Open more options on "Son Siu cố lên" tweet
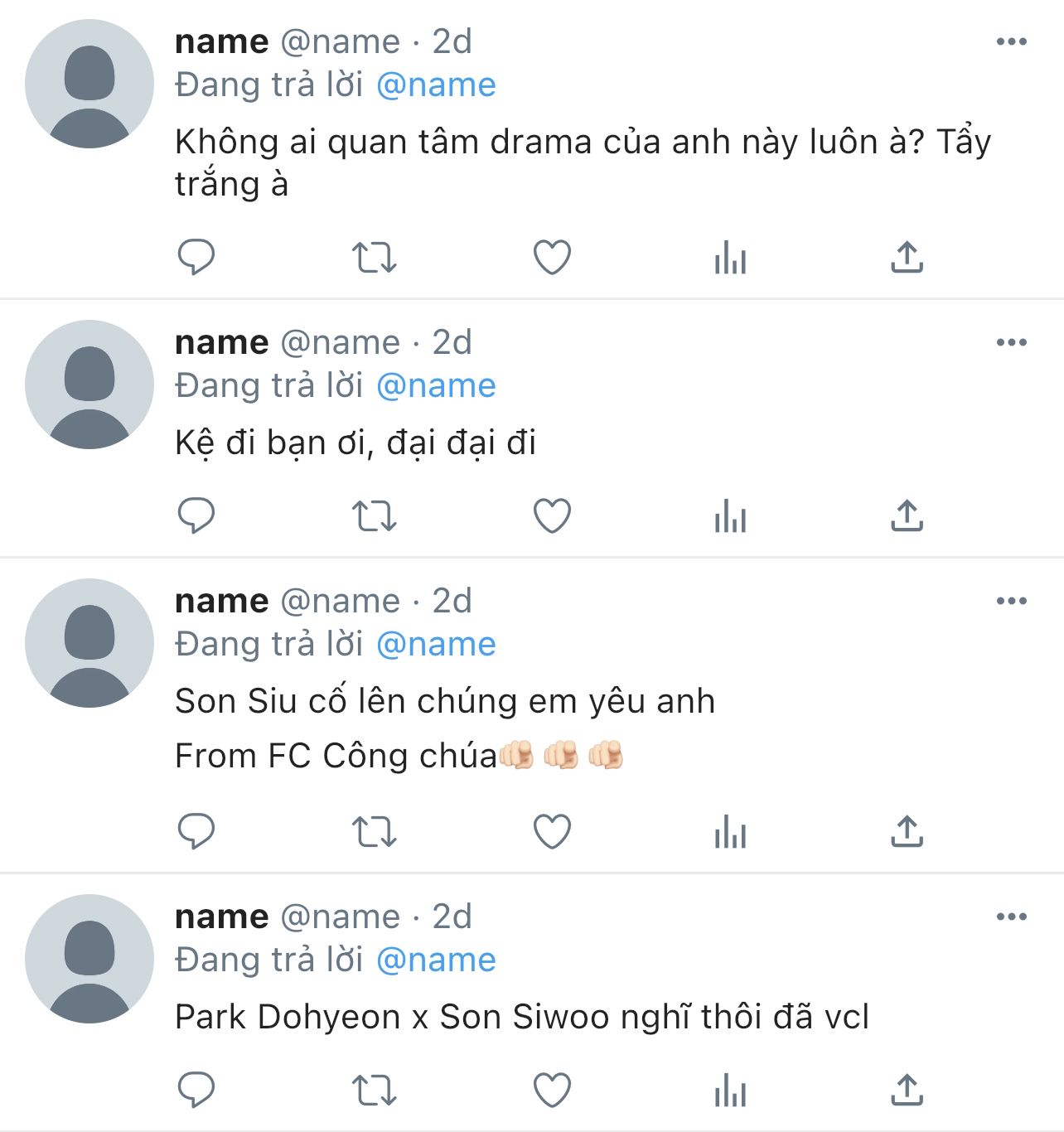Image resolution: width=1064 pixels, height=1132 pixels. click(1012, 601)
